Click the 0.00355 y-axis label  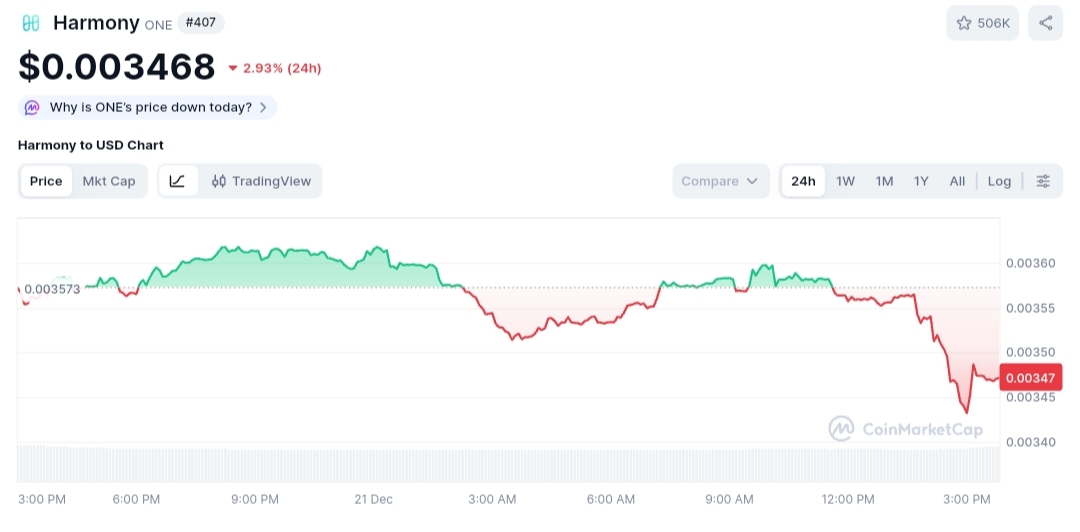pyautogui.click(x=1030, y=308)
